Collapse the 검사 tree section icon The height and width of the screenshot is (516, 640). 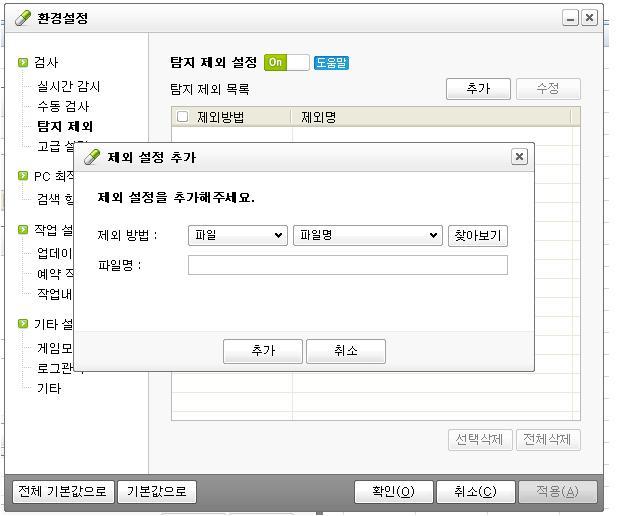[x=23, y=62]
